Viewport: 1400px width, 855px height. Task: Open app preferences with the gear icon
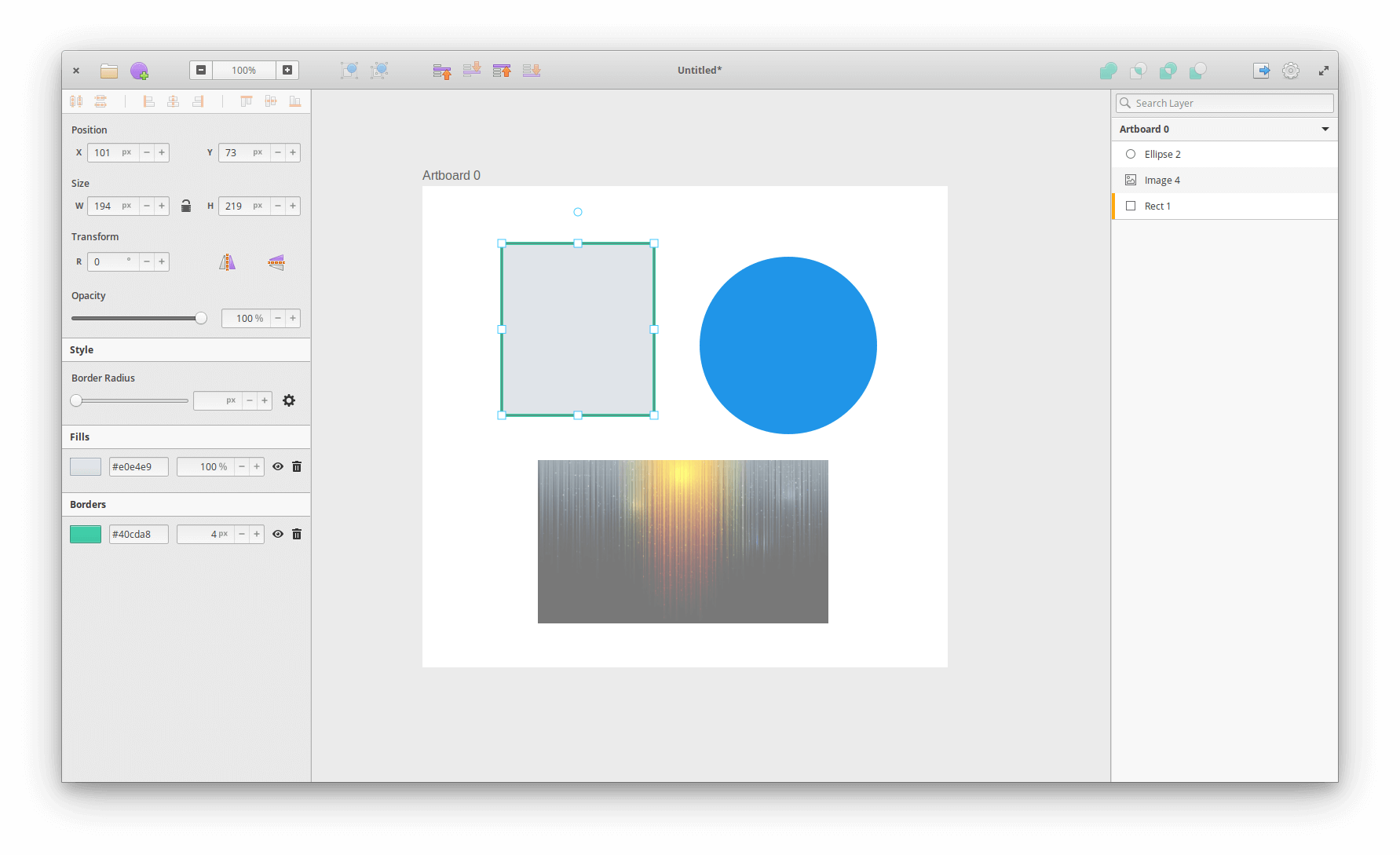click(x=1291, y=71)
